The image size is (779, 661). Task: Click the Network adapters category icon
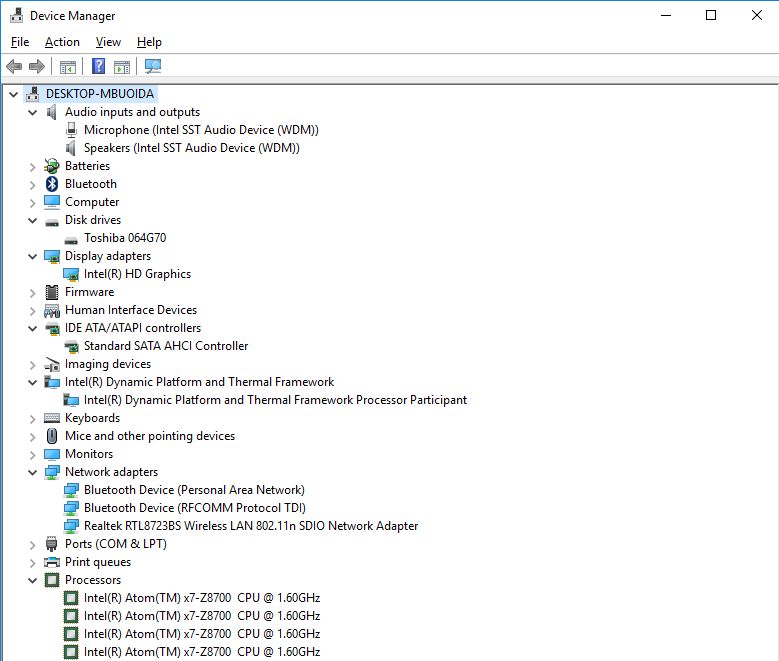(52, 472)
